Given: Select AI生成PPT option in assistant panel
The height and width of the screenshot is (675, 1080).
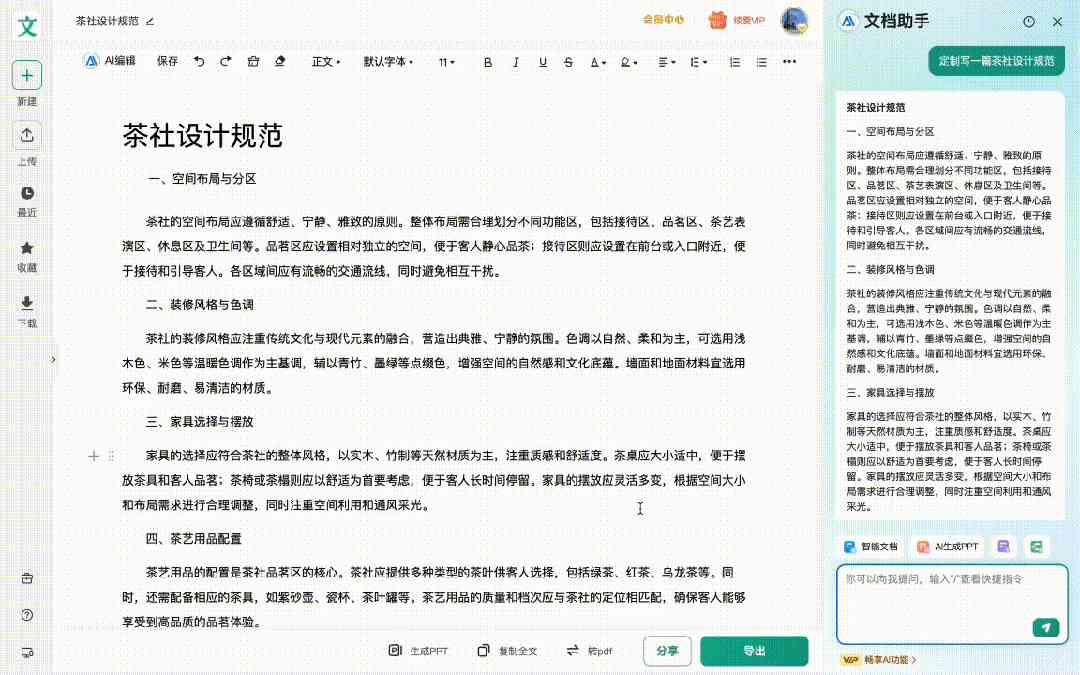Looking at the screenshot, I should tap(948, 547).
